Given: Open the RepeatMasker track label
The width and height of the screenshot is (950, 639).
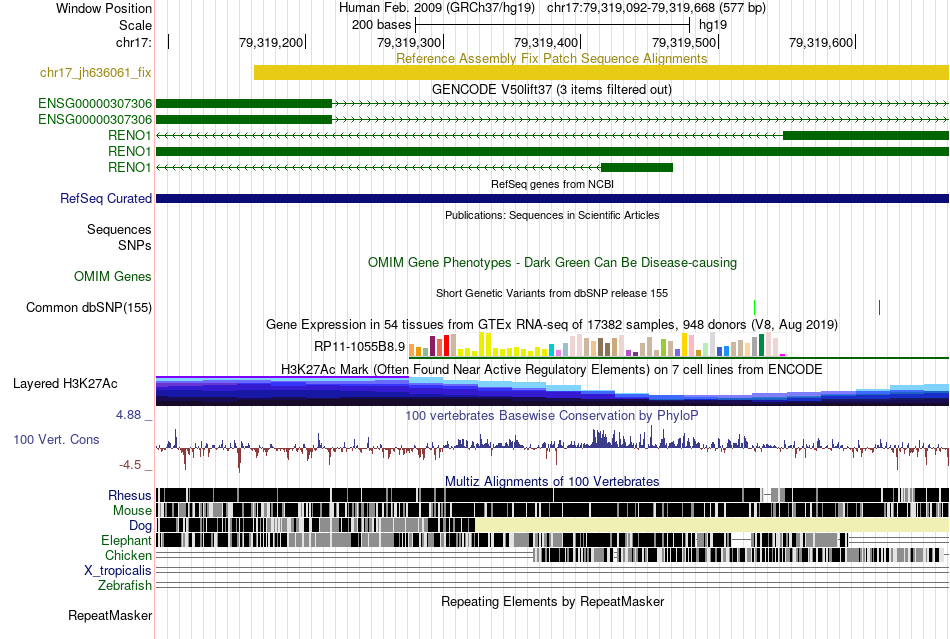Looking at the screenshot, I should pos(110,616).
